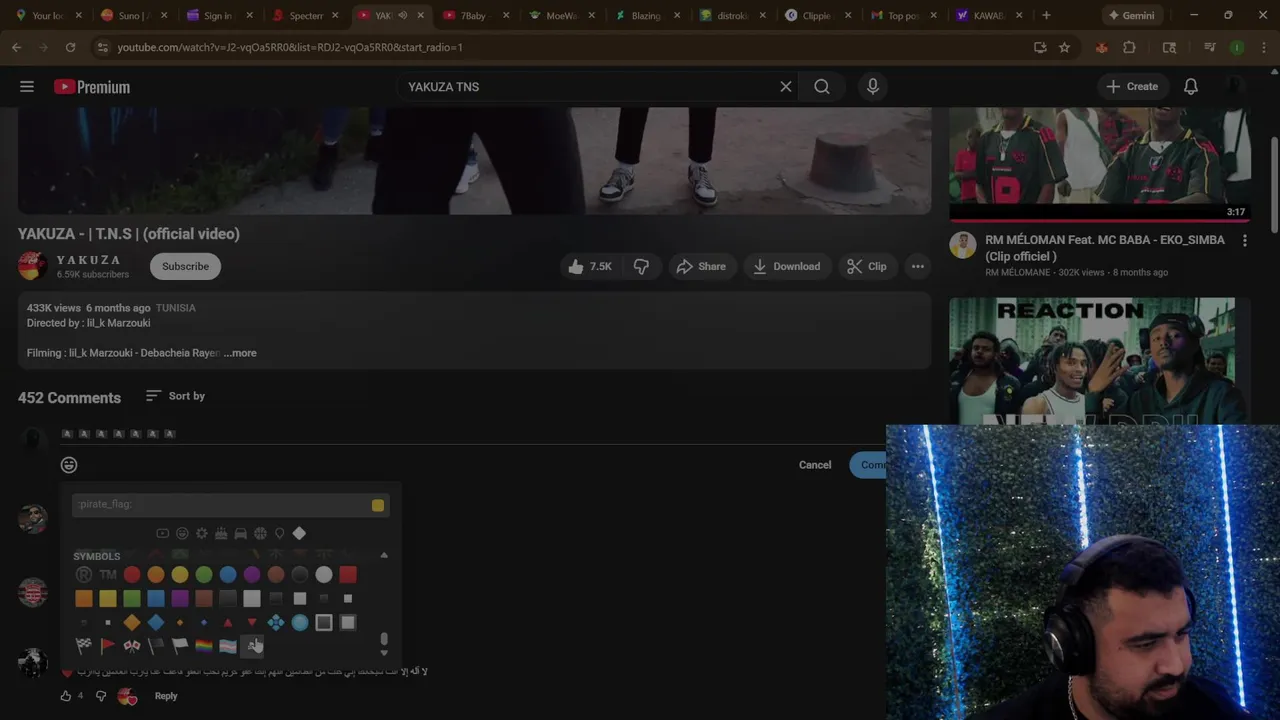Insert the crossed Japanese flags emoji
This screenshot has height=720, width=1280.
coord(132,647)
